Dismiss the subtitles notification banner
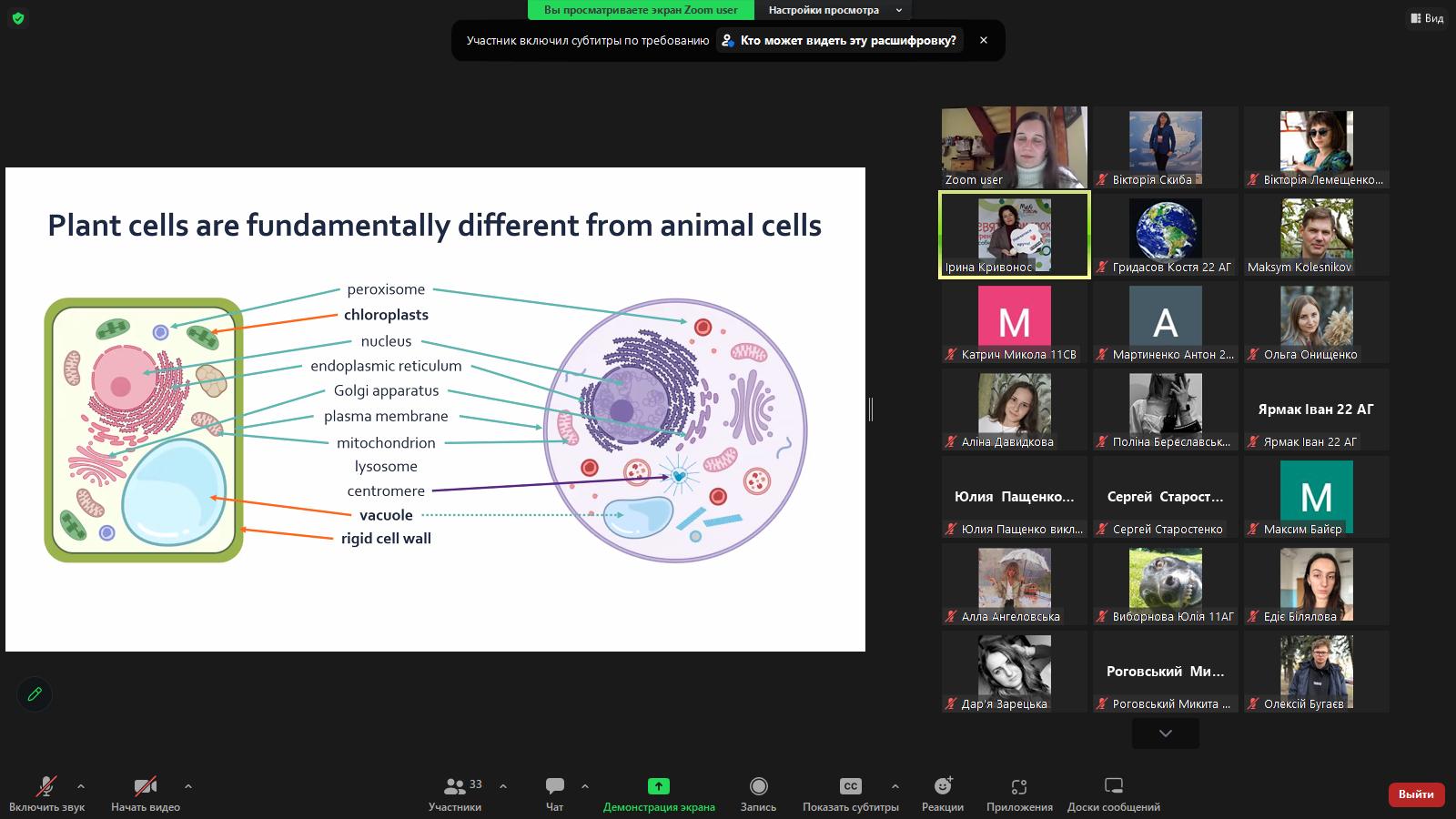 (984, 40)
